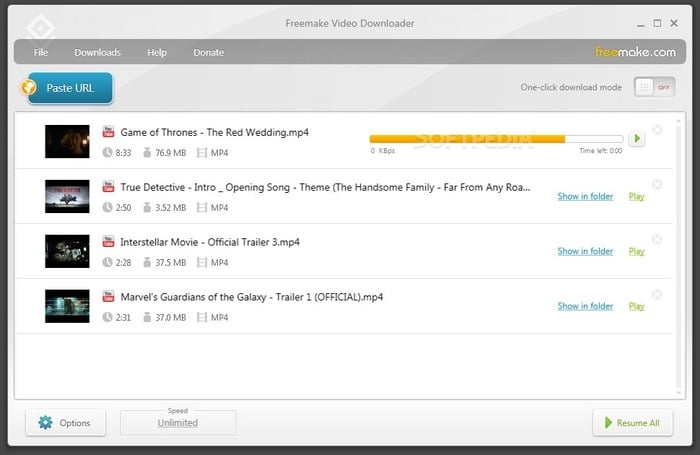Show Interstellar trailer in folder
This screenshot has height=455, width=700.
pos(585,251)
